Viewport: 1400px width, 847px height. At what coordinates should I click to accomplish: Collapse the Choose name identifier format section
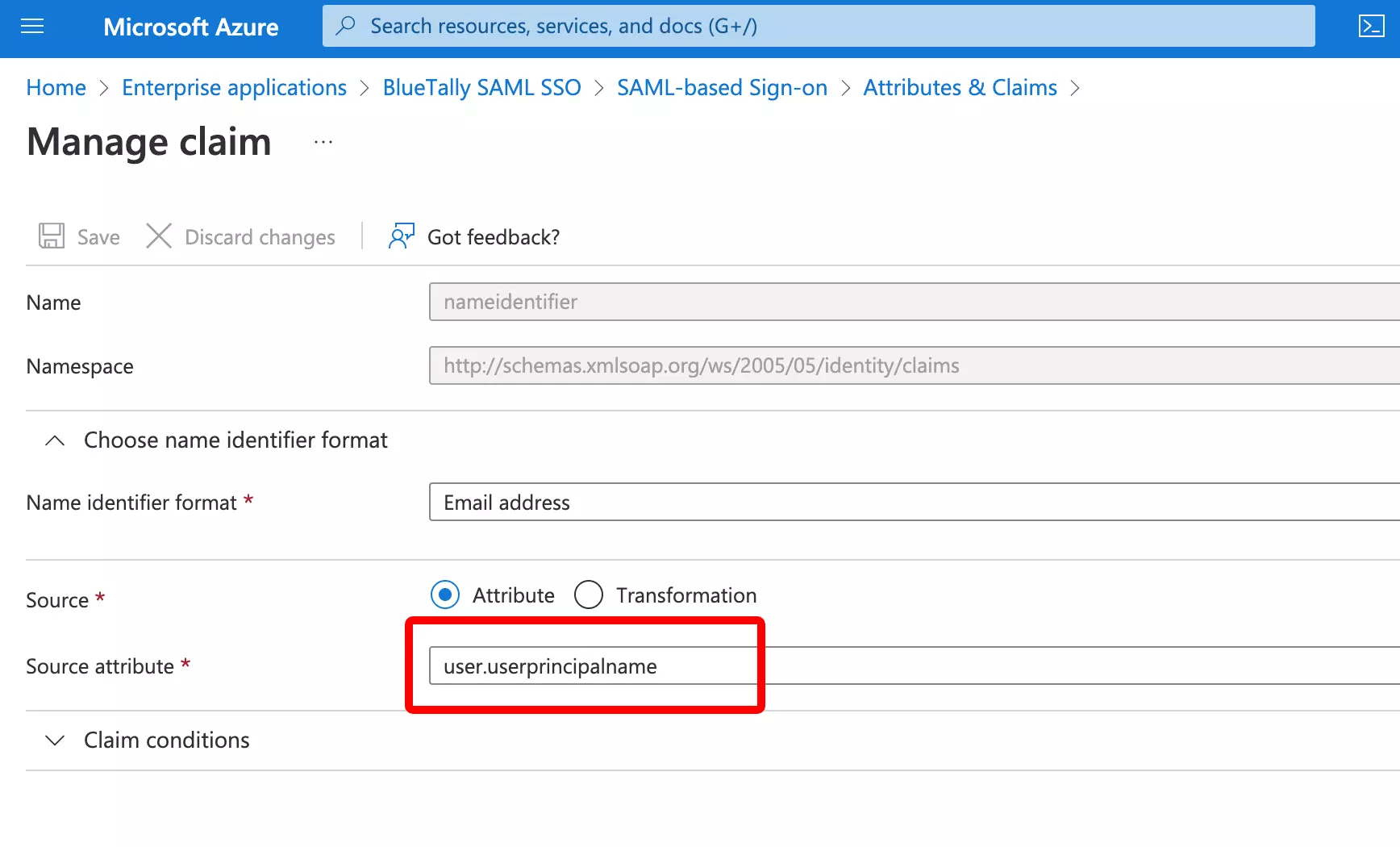pyautogui.click(x=55, y=440)
